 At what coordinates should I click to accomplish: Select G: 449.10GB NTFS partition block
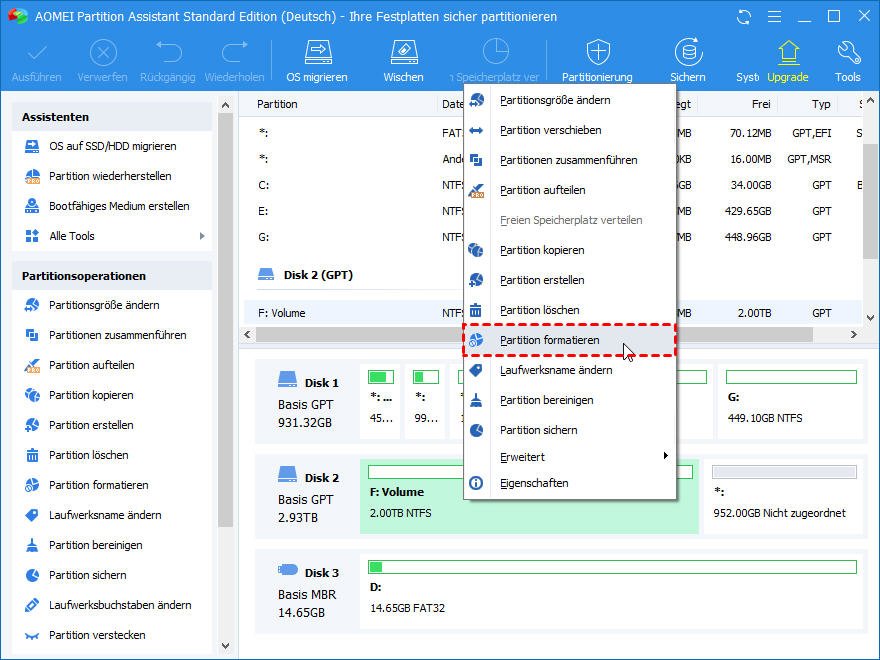pyautogui.click(x=790, y=401)
